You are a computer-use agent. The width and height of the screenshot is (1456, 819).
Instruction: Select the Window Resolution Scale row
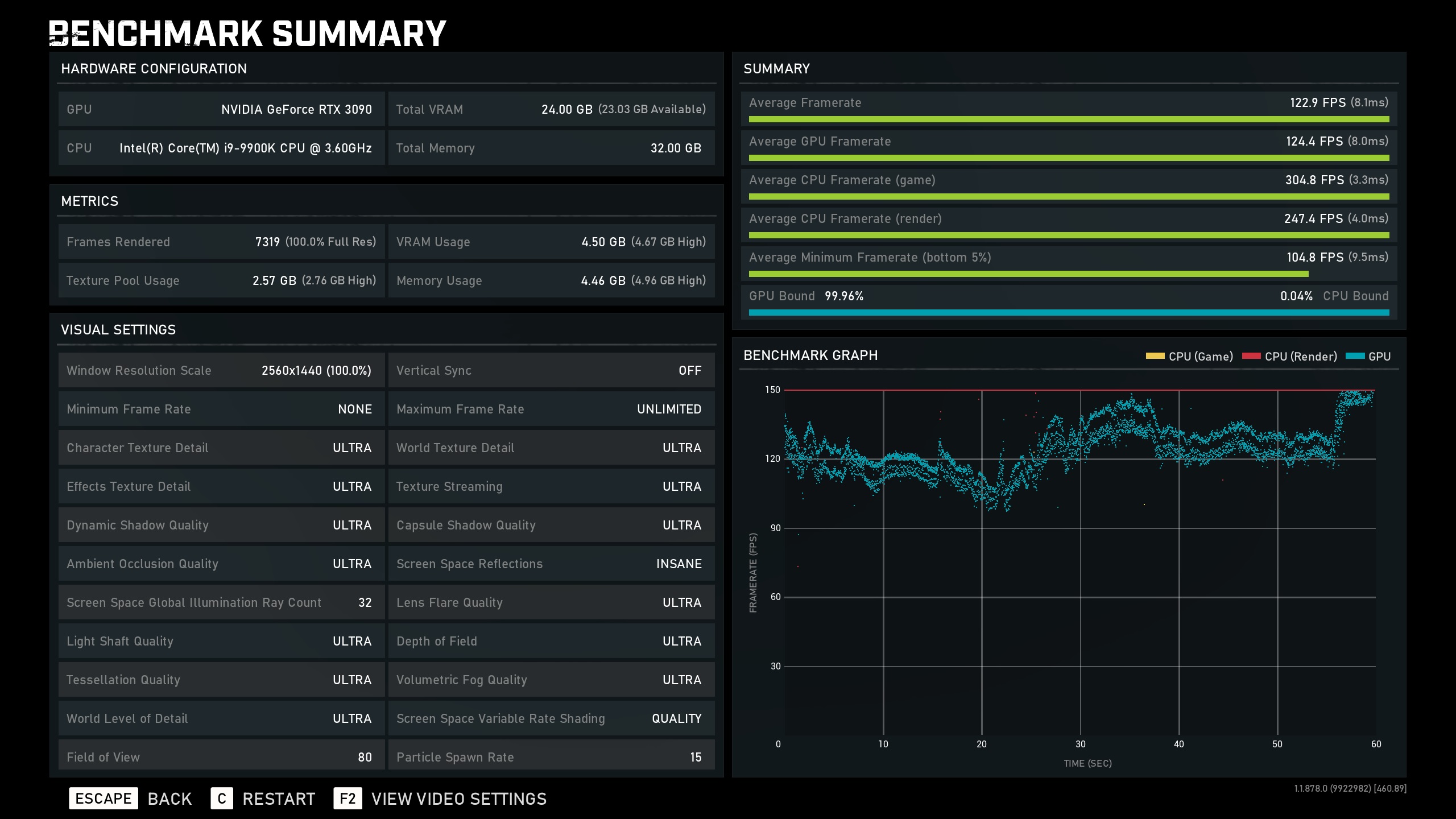[x=221, y=370]
